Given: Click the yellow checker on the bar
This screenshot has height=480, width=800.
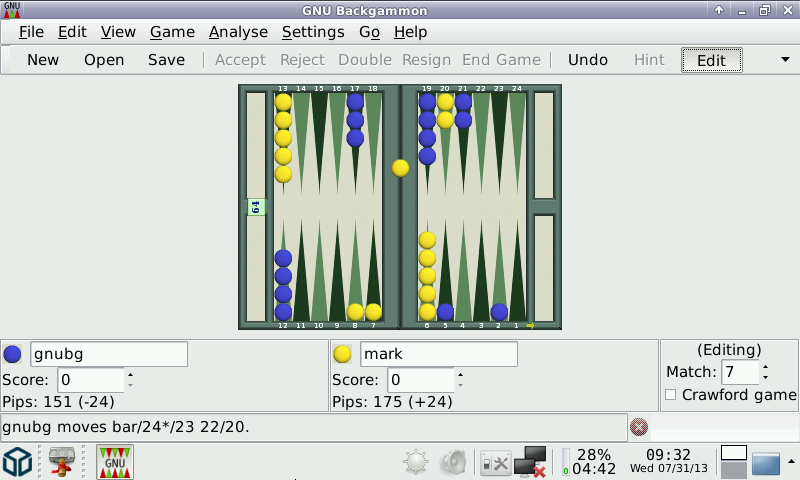Looking at the screenshot, I should pyautogui.click(x=400, y=168).
